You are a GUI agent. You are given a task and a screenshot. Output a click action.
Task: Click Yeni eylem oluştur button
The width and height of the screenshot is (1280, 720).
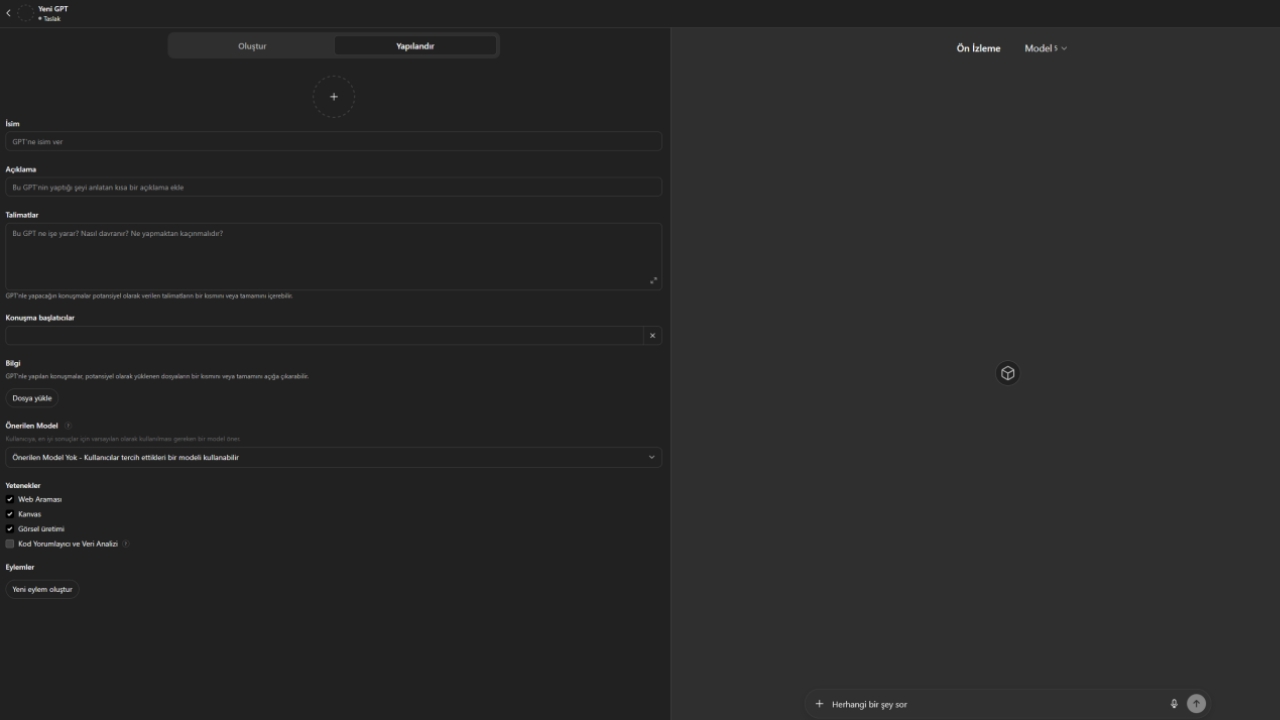coord(42,590)
